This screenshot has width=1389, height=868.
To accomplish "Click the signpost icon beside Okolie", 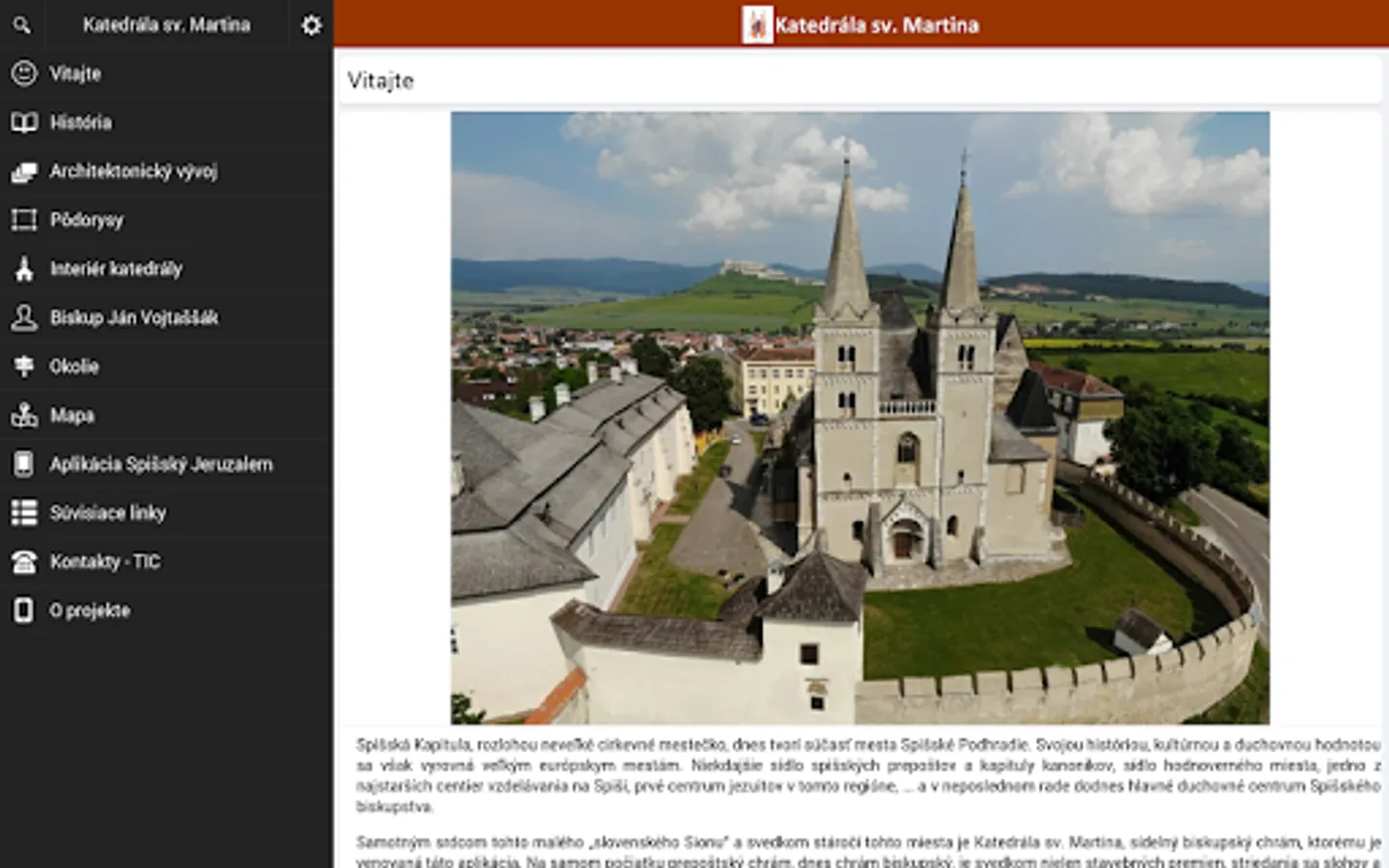I will click(x=24, y=366).
